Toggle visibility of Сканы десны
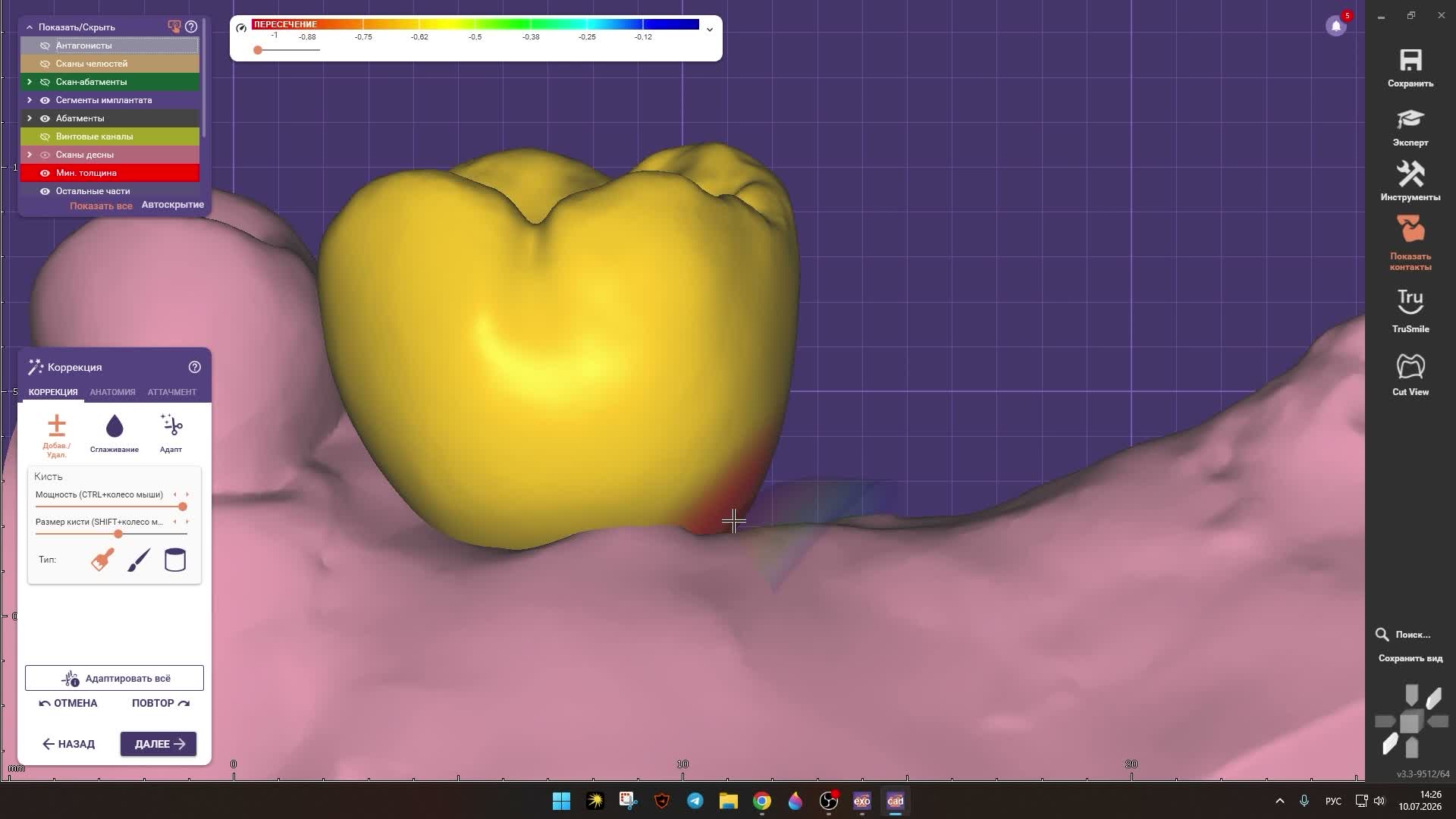Screen dimensions: 1456x819 point(45,155)
